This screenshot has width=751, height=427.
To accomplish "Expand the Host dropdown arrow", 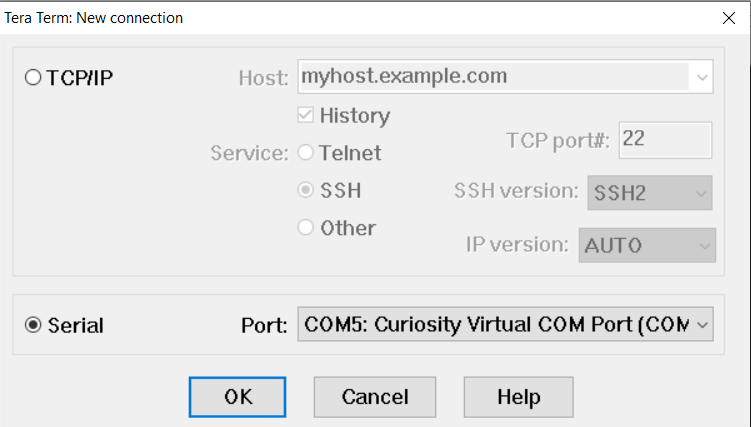I will 702,77.
